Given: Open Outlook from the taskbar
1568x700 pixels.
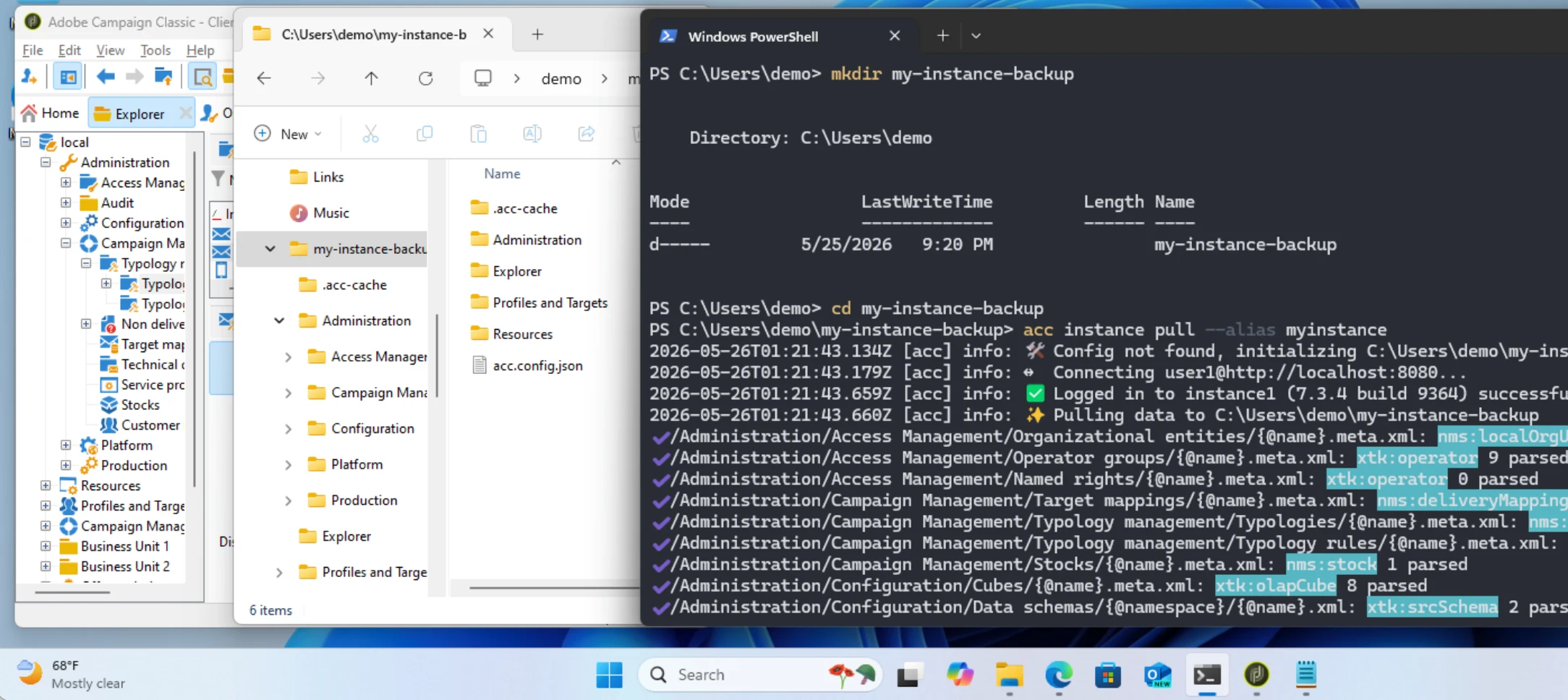Looking at the screenshot, I should coord(1157,675).
